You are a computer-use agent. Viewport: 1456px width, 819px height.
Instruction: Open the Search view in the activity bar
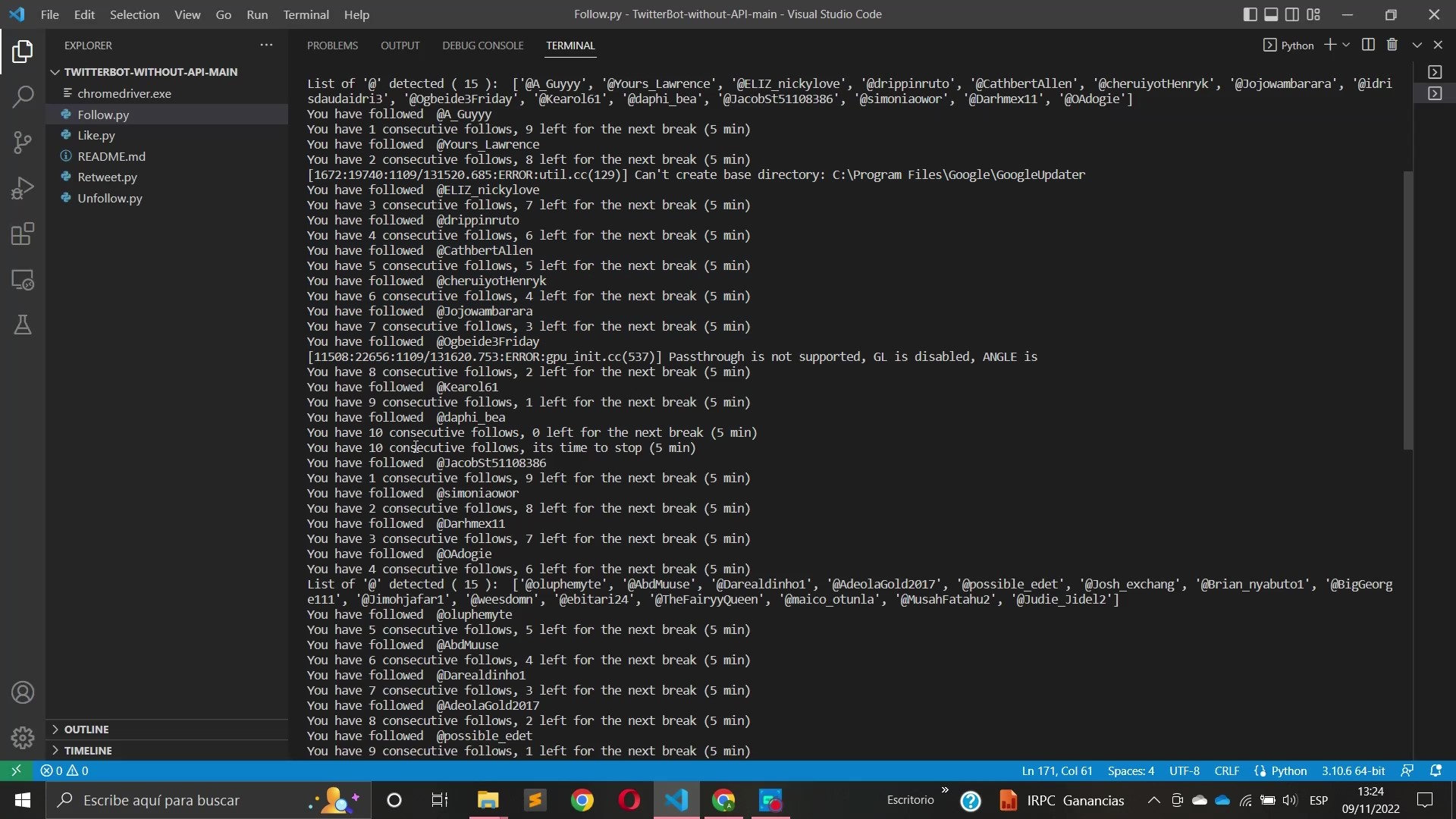(23, 96)
